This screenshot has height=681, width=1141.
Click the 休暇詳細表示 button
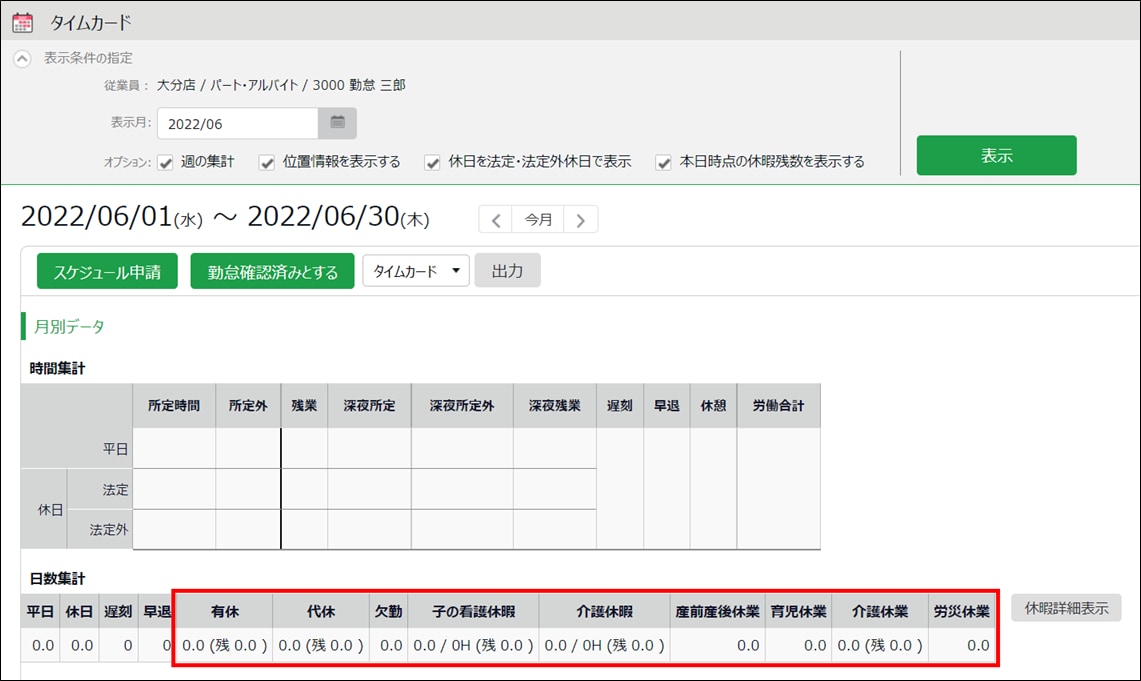[1066, 608]
